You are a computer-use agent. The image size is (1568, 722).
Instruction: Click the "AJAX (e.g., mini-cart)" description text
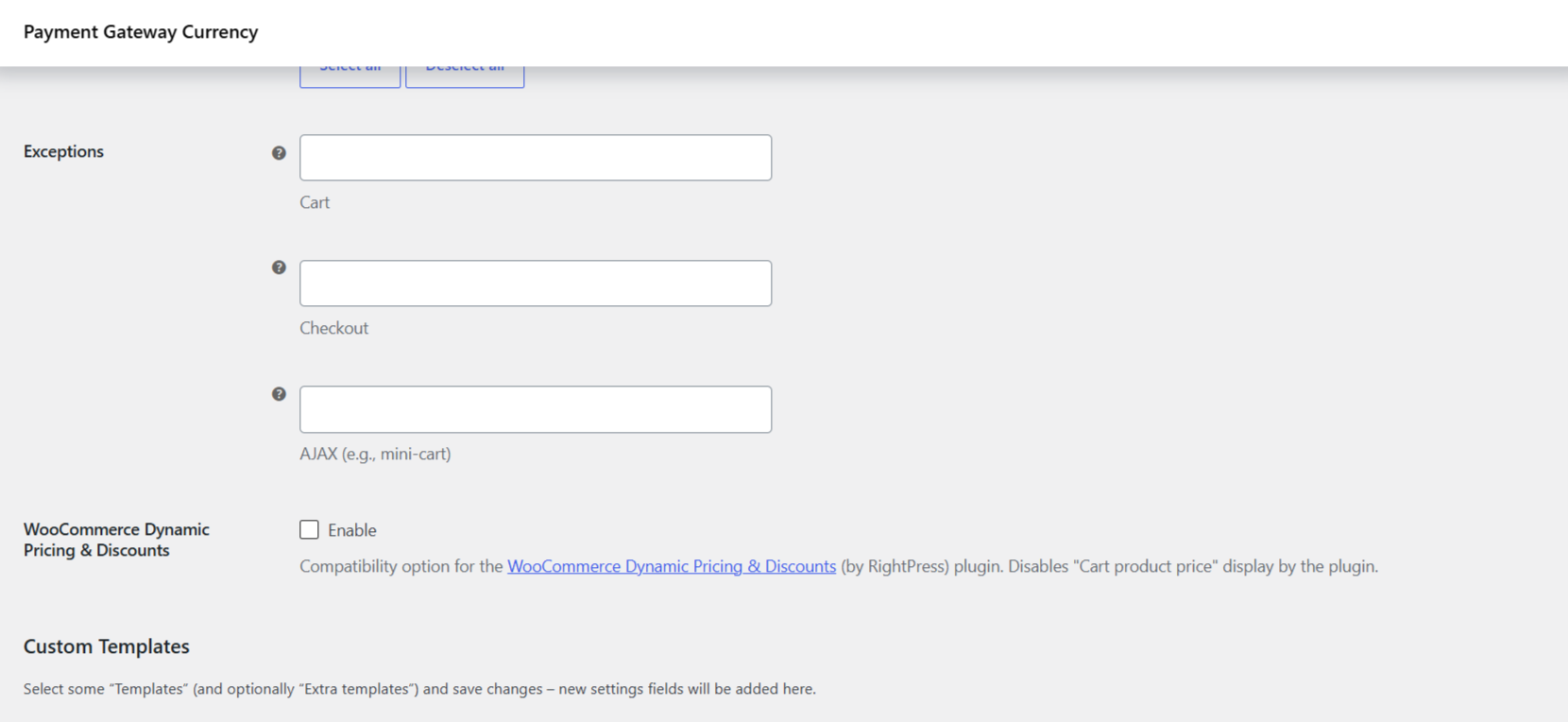pos(375,454)
